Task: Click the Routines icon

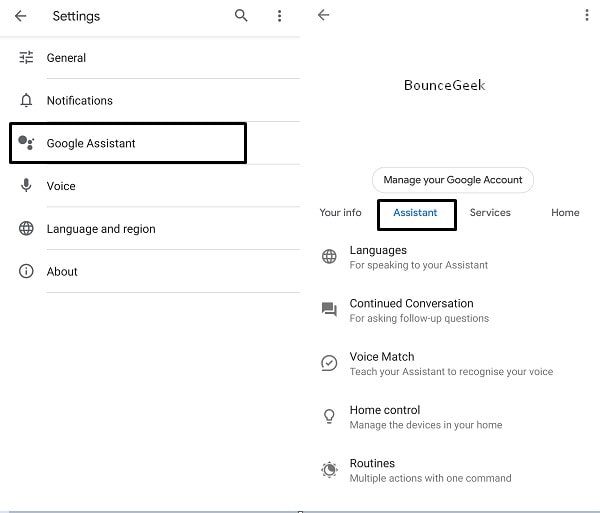Action: click(329, 470)
